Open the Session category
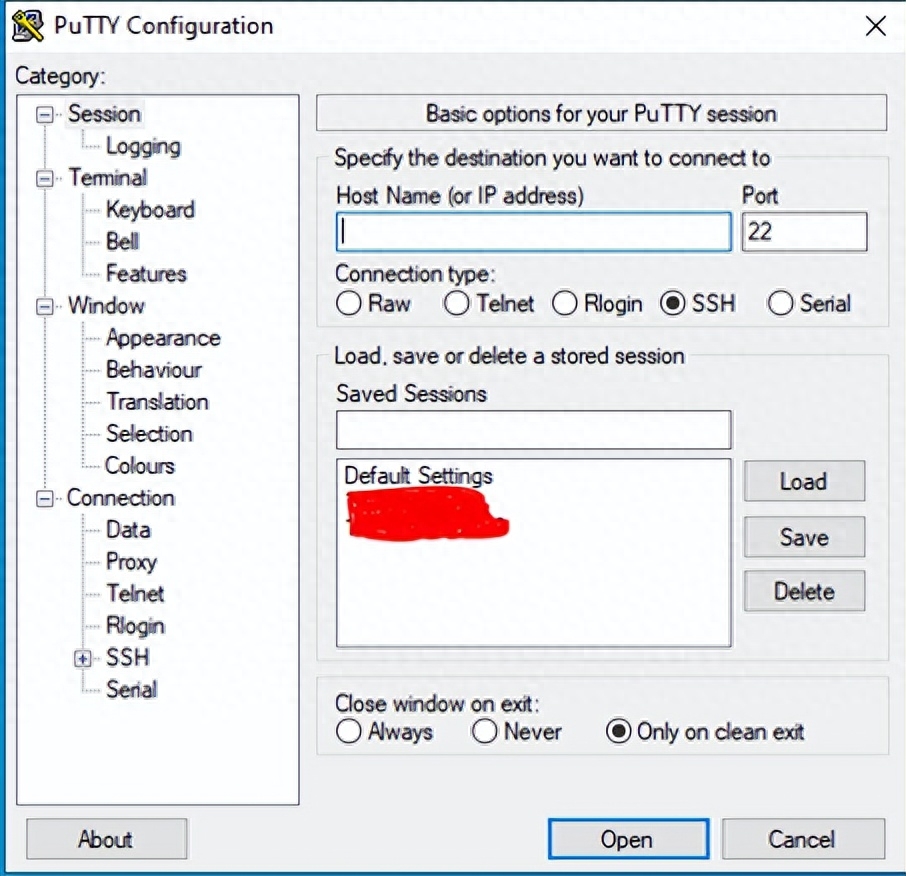The image size is (906, 876). click(x=104, y=114)
